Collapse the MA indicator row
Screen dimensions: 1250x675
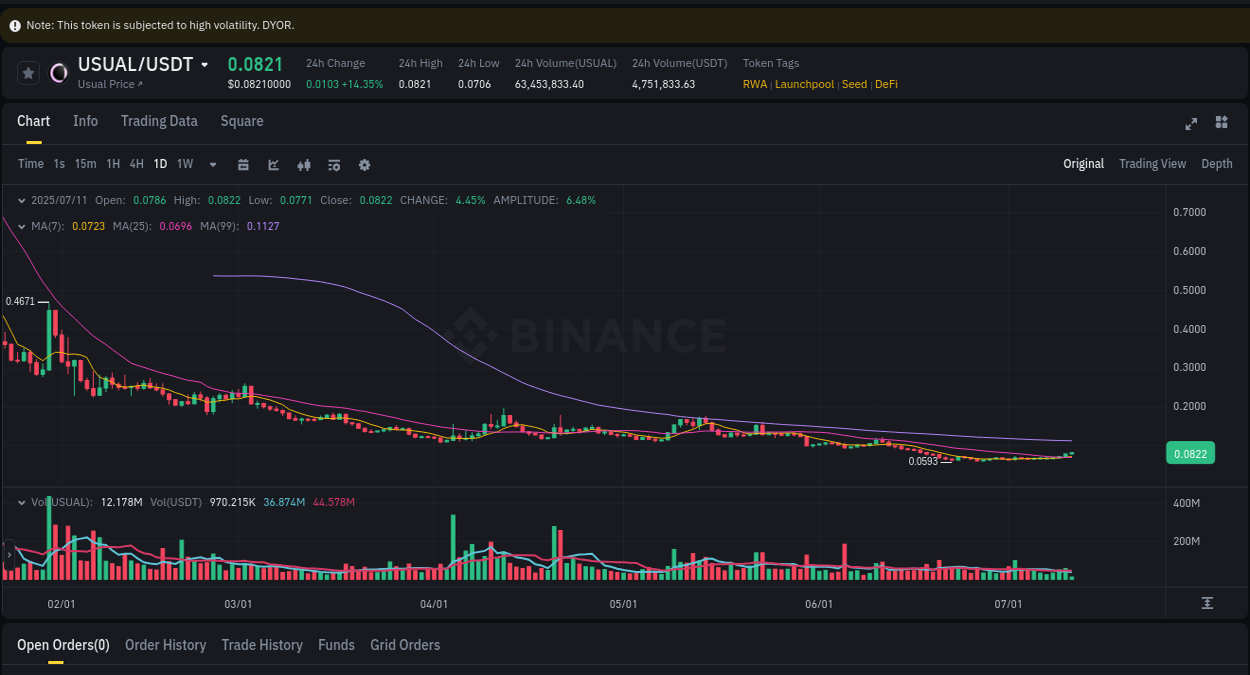pyautogui.click(x=21, y=226)
